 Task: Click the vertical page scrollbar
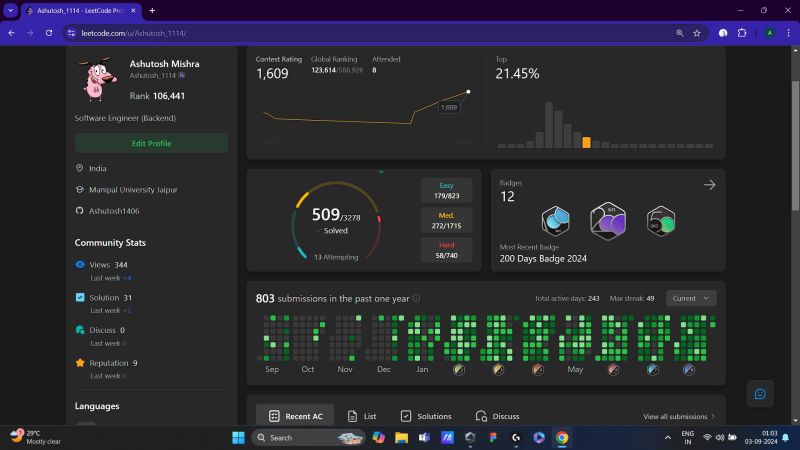click(795, 145)
